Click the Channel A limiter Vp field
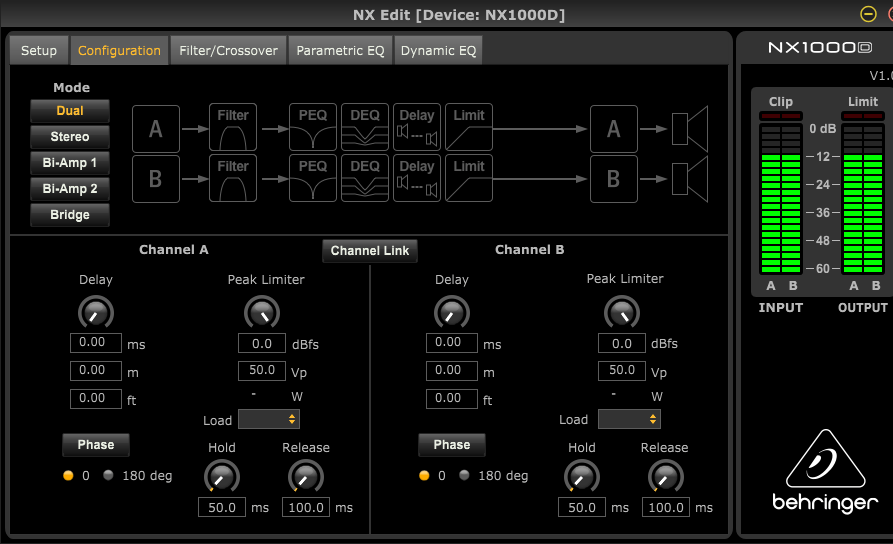893x544 pixels. 262,370
